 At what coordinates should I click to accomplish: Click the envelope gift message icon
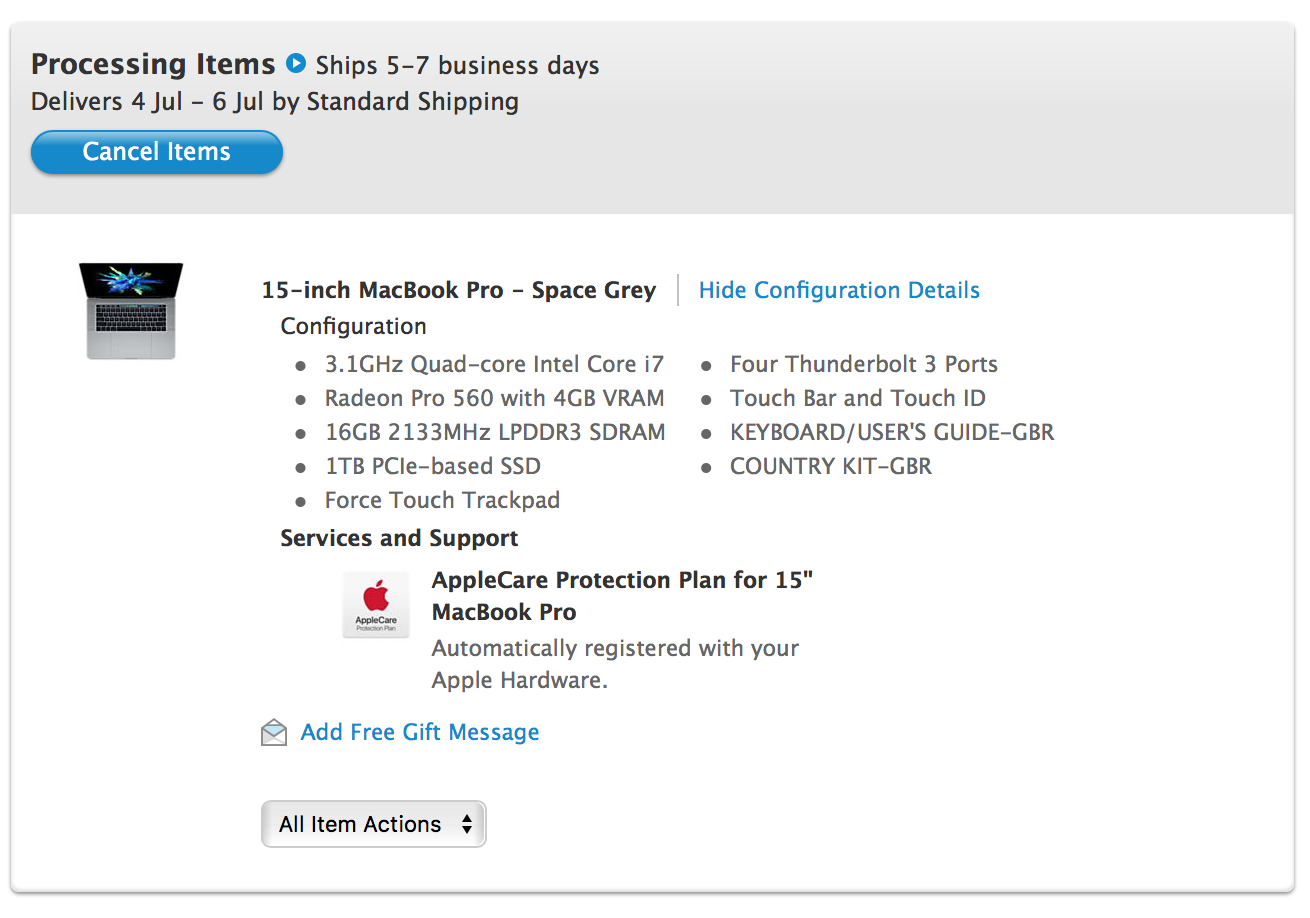(x=274, y=733)
